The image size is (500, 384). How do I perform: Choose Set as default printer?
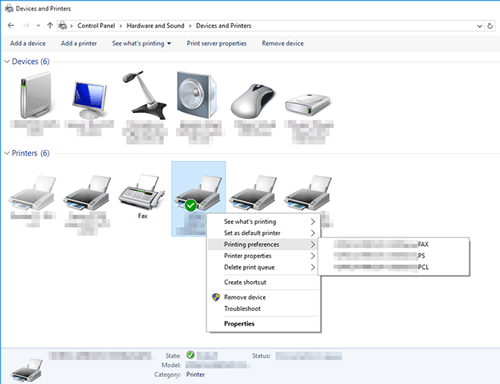[x=263, y=233]
